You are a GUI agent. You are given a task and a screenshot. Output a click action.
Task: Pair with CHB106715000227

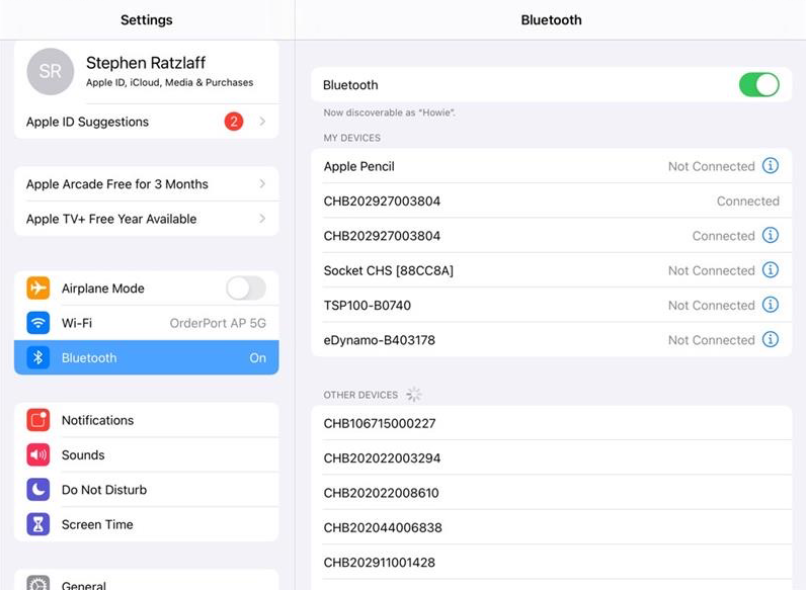pyautogui.click(x=551, y=423)
